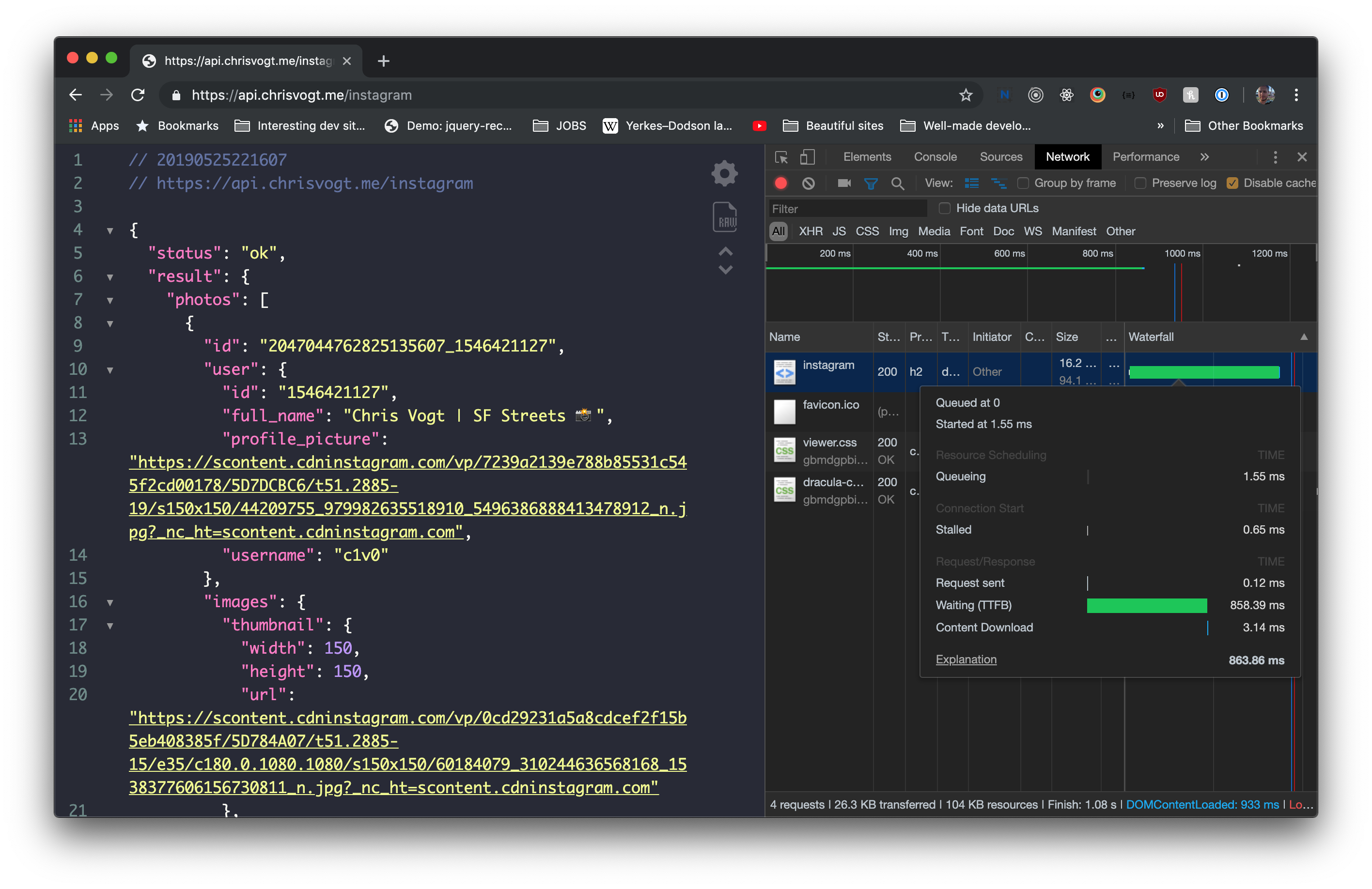Clear the network log
Image resolution: width=1372 pixels, height=889 pixels.
(808, 183)
